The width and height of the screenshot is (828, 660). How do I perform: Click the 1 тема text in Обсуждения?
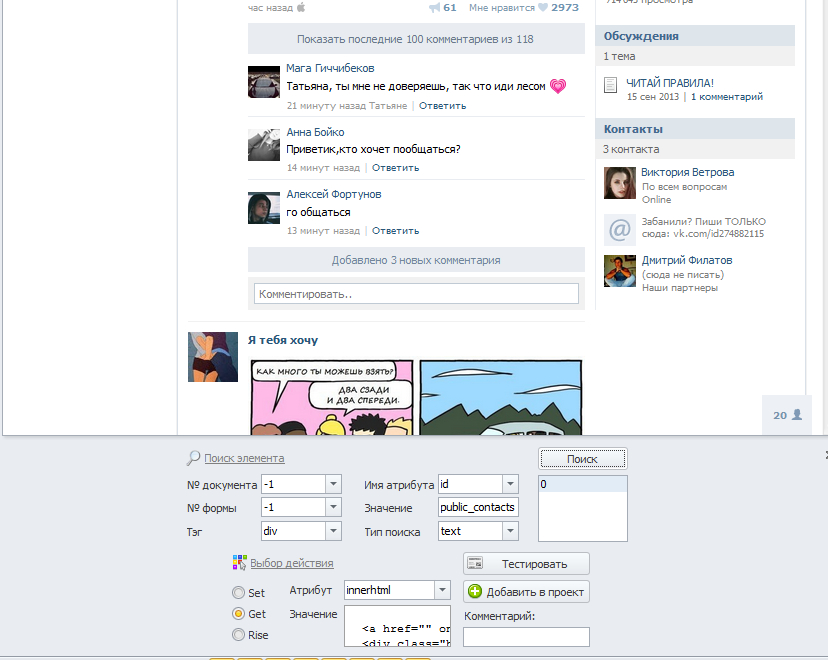[619, 56]
